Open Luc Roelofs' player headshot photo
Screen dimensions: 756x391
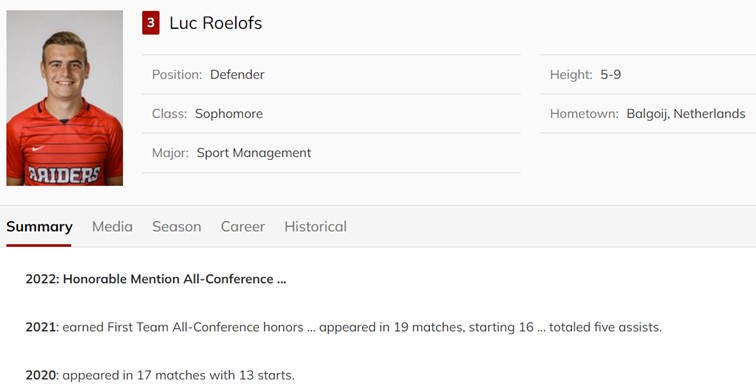pos(65,98)
